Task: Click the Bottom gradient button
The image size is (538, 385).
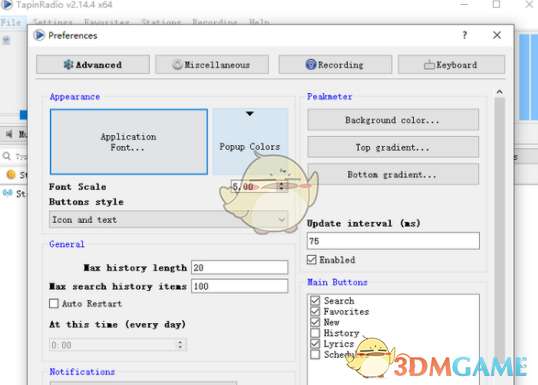Action: pyautogui.click(x=393, y=174)
